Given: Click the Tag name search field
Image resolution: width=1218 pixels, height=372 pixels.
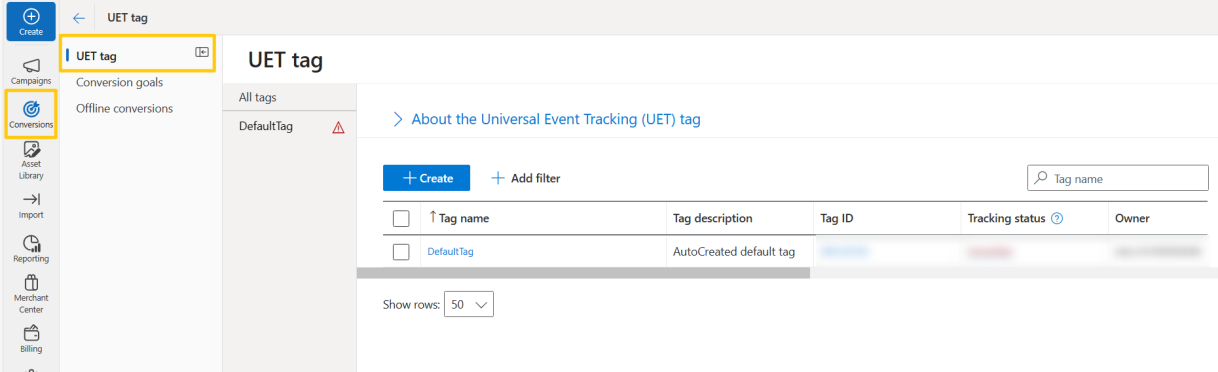Looking at the screenshot, I should click(1118, 178).
